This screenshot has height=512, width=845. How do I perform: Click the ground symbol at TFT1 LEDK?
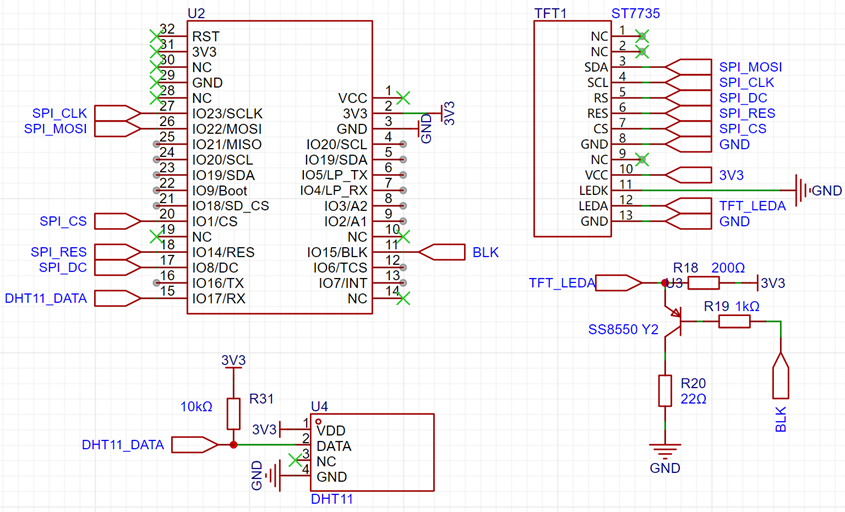pyautogui.click(x=802, y=190)
